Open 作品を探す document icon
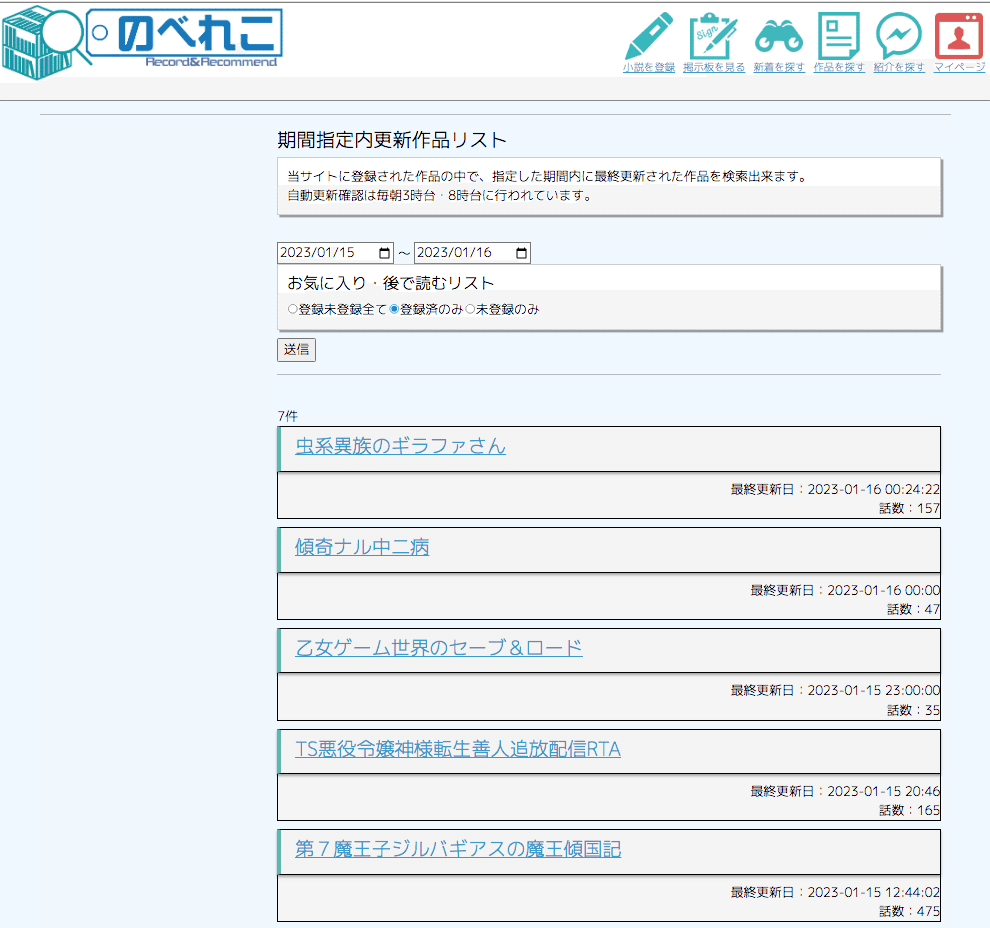The height and width of the screenshot is (928, 990). 838,35
